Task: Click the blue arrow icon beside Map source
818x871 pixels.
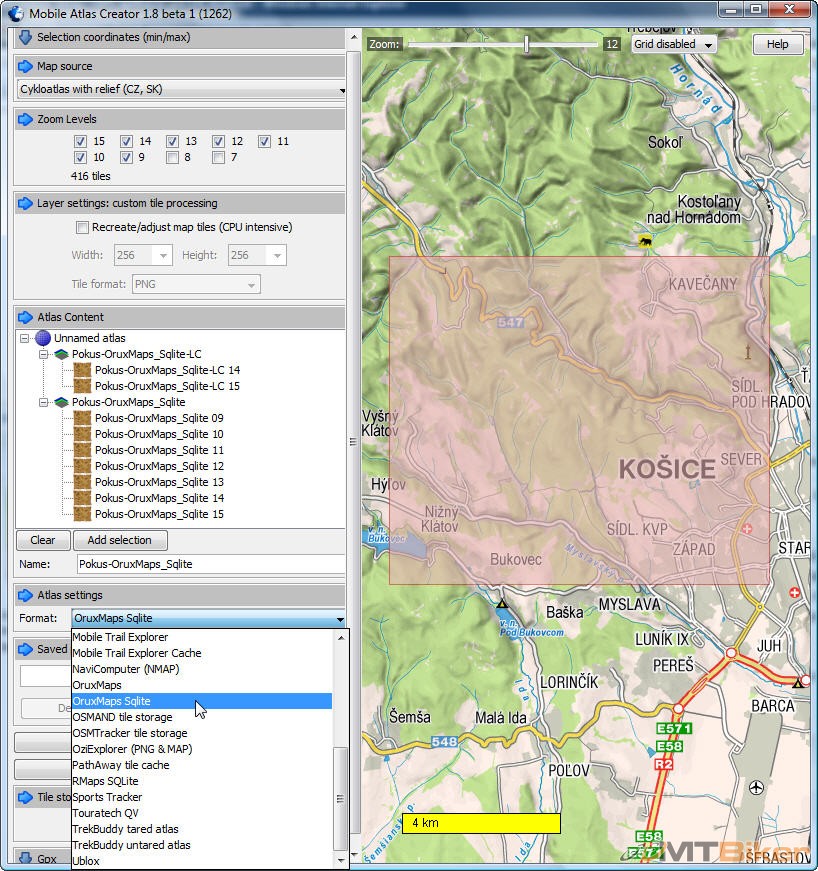Action: pos(26,66)
